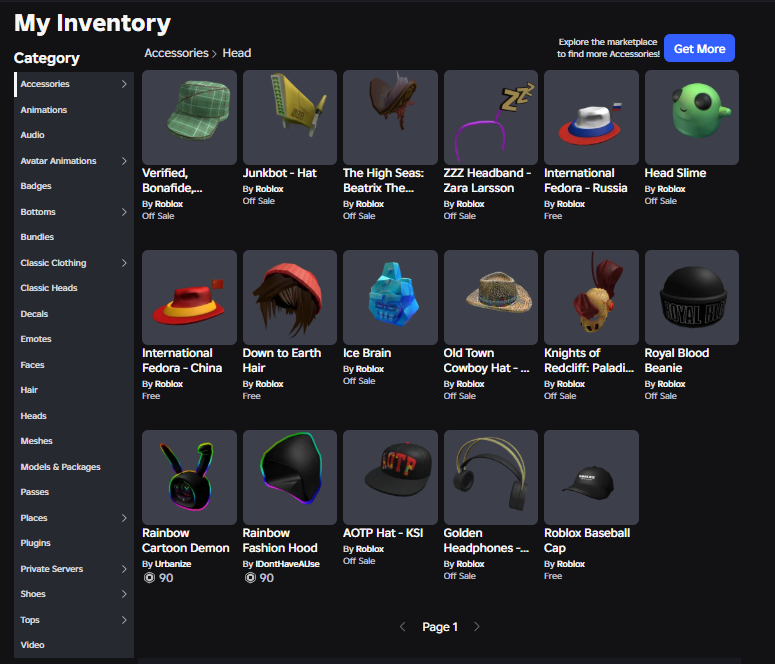Image resolution: width=775 pixels, height=664 pixels.
Task: Open the Rainbow Cartoon Demon image
Action: [x=189, y=477]
